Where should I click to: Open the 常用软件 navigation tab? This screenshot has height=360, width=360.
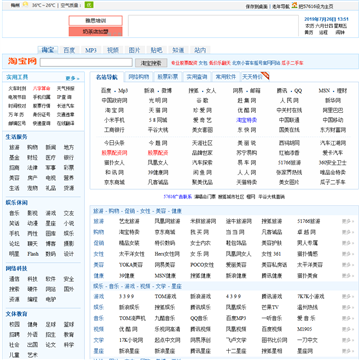coord(226,77)
